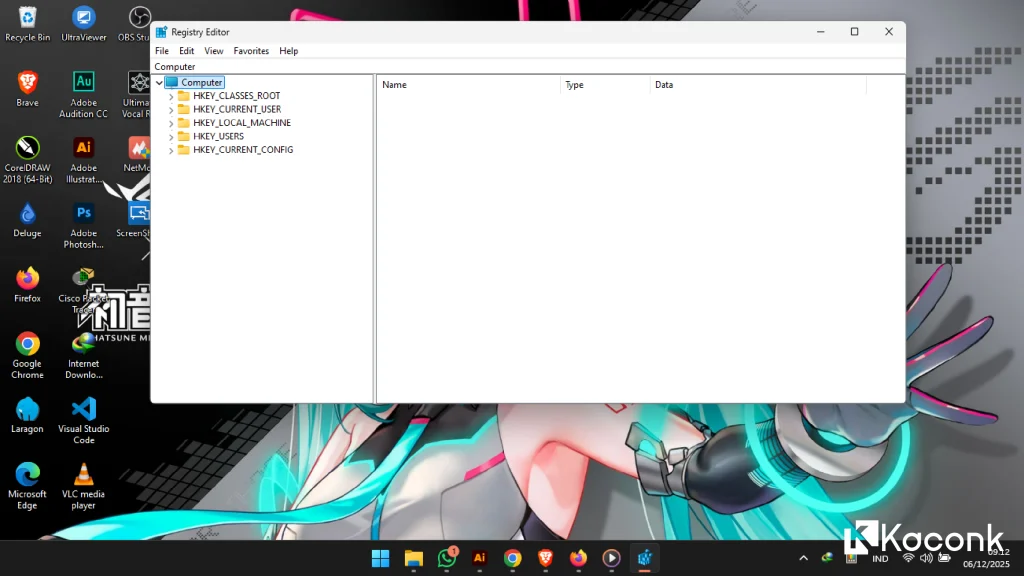Select the Internet Download Manager desktop icon
Screen dimensions: 1024x576
(x=84, y=356)
